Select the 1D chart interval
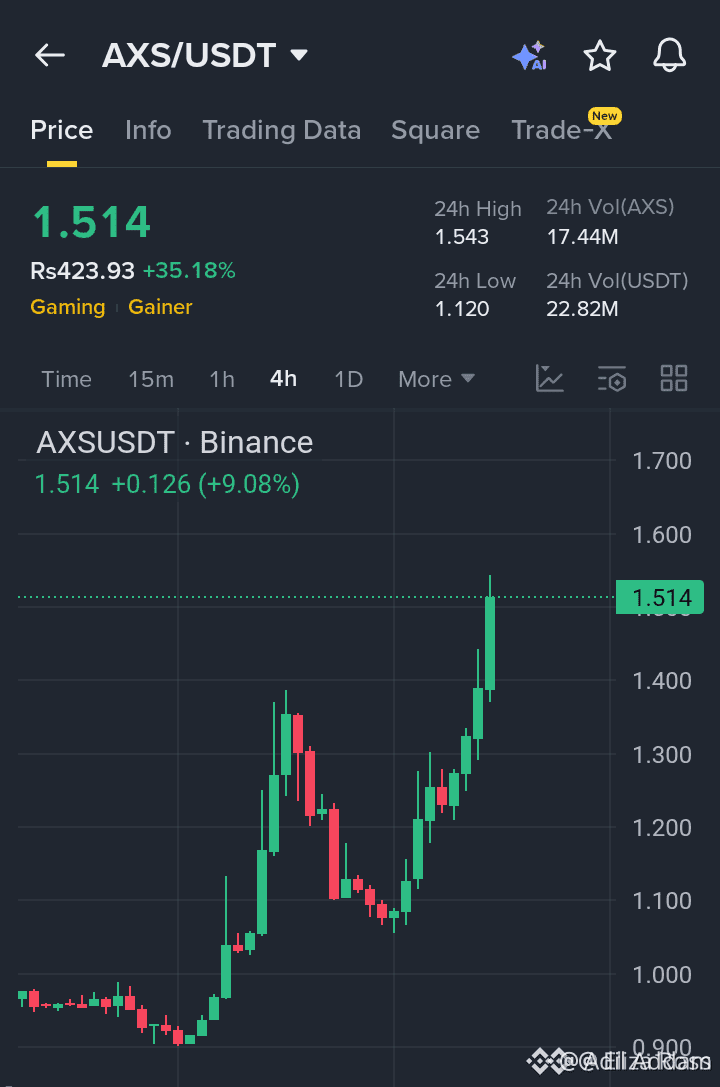Viewport: 720px width, 1087px height. pyautogui.click(x=349, y=379)
